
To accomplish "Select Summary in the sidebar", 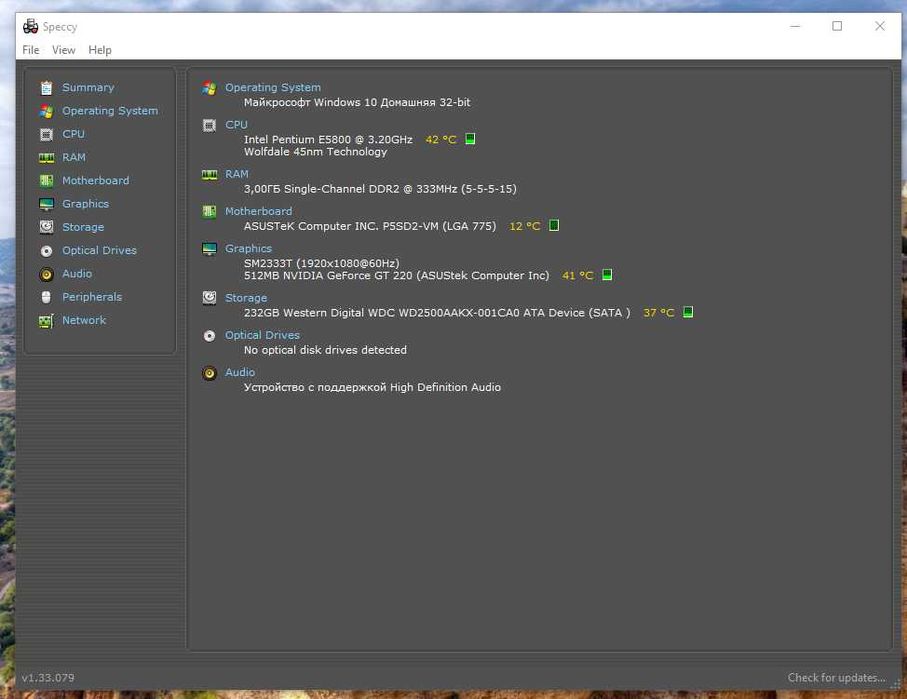I will [88, 87].
